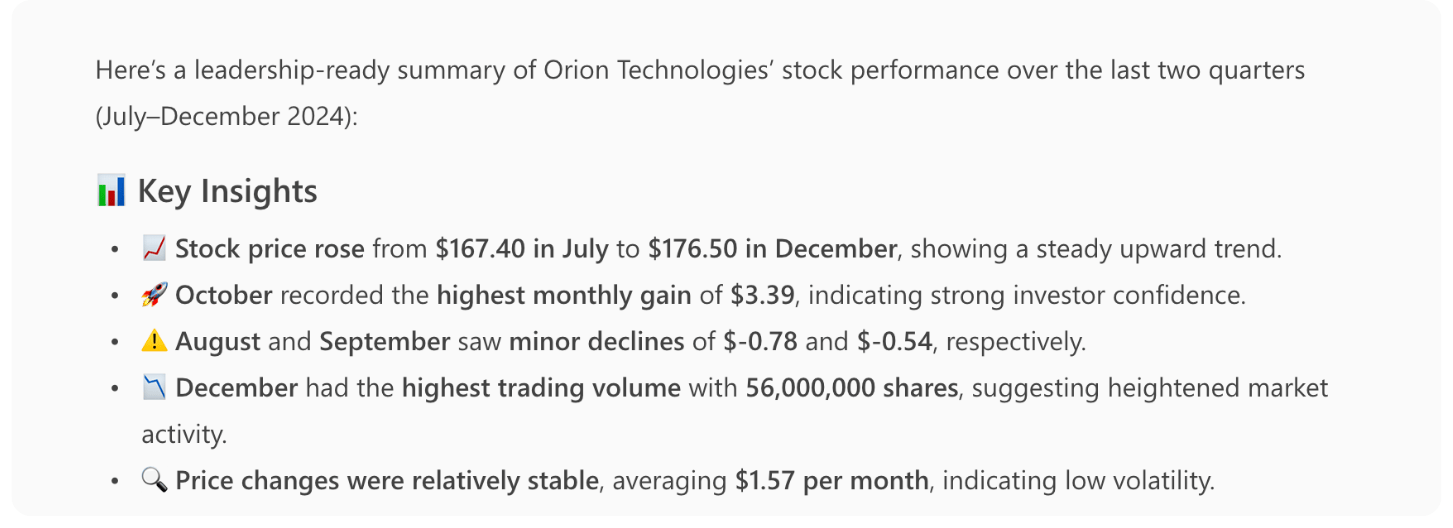Click the rocket emoji before October

point(154,295)
